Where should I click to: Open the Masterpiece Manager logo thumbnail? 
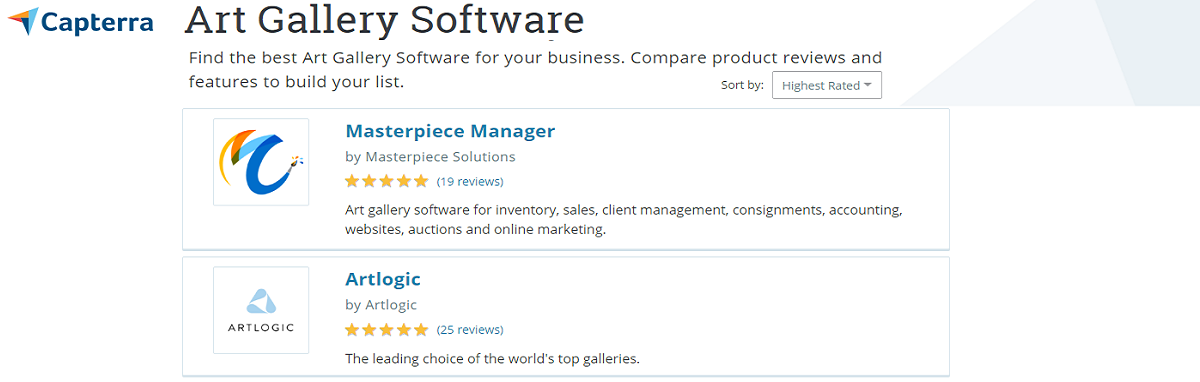[261, 162]
